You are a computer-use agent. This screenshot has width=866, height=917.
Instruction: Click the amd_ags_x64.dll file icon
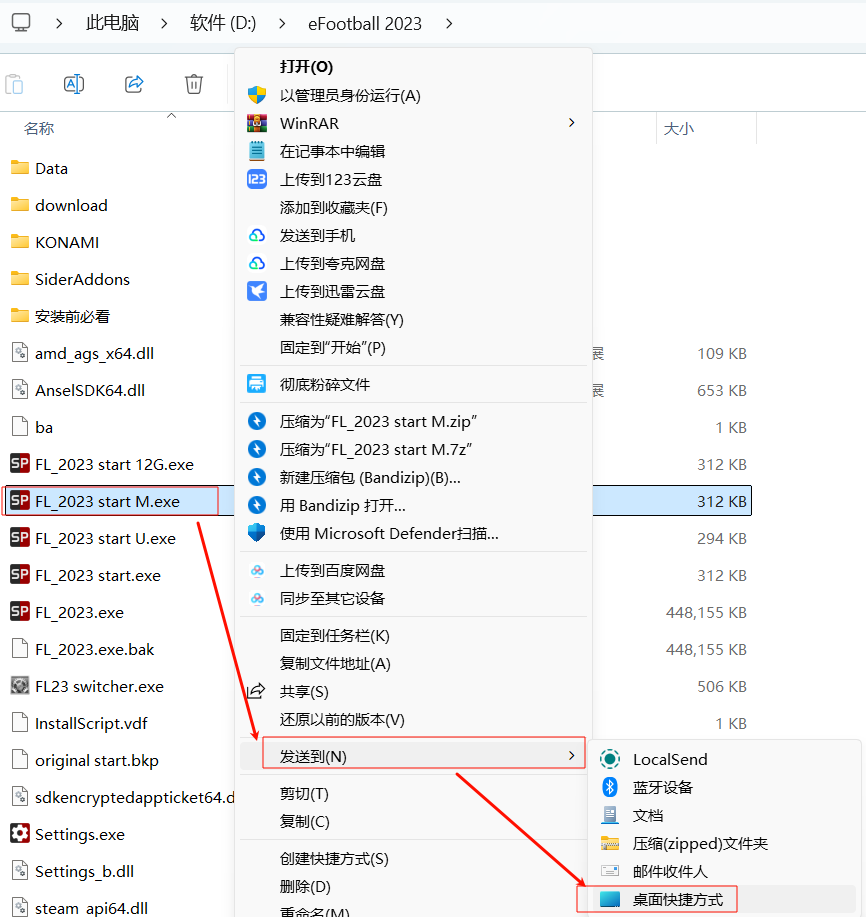(20, 353)
